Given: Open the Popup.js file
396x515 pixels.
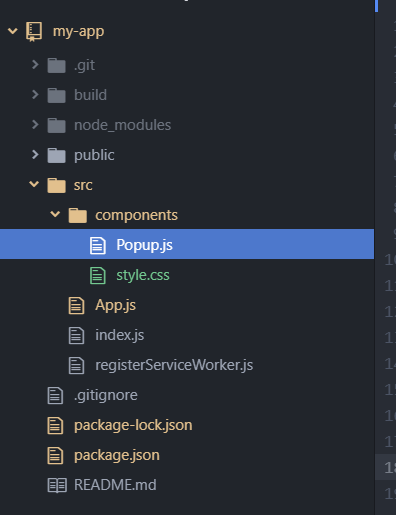Looking at the screenshot, I should pos(144,245).
